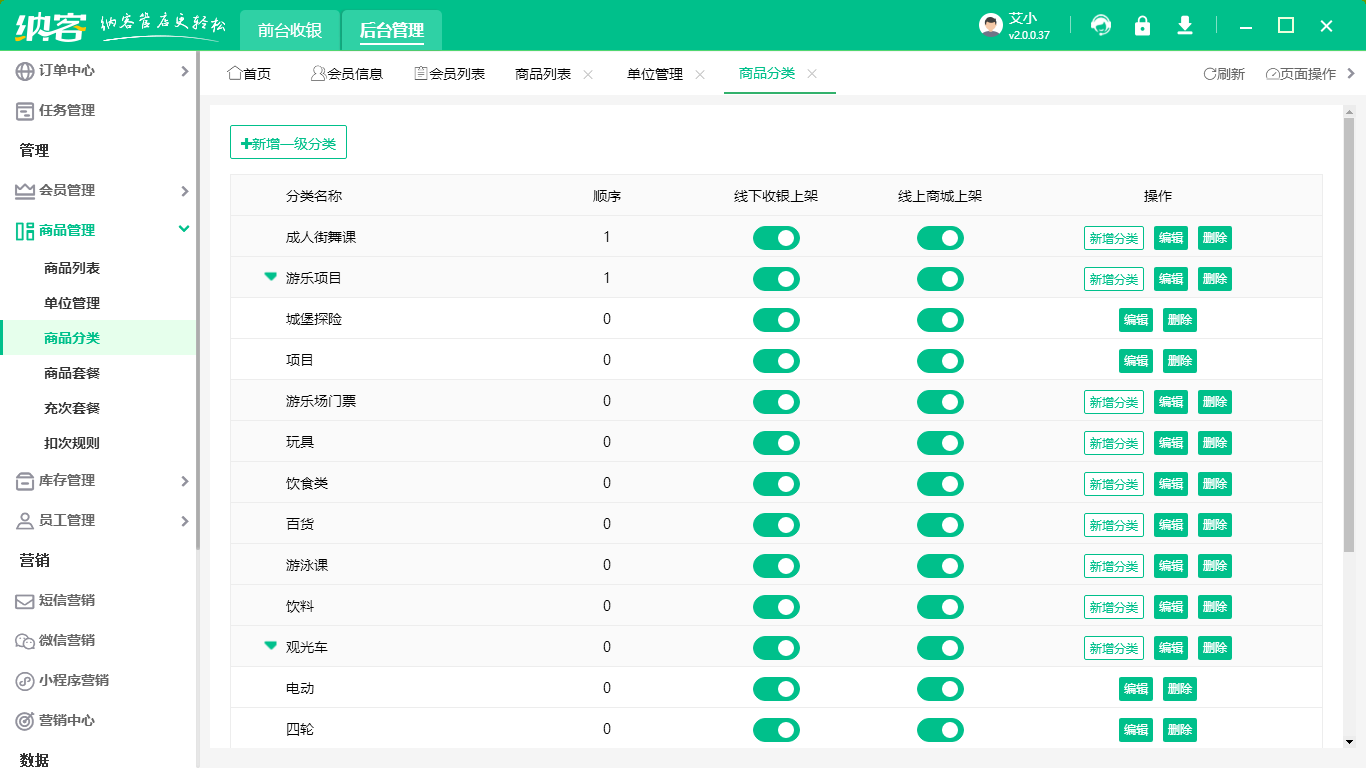Screen dimensions: 1366x768
Task: Click the download icon in the title bar
Action: coord(1185,27)
